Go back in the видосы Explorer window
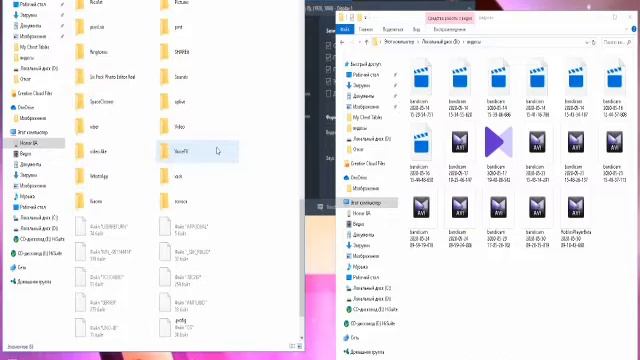640x360 pixels. click(342, 42)
